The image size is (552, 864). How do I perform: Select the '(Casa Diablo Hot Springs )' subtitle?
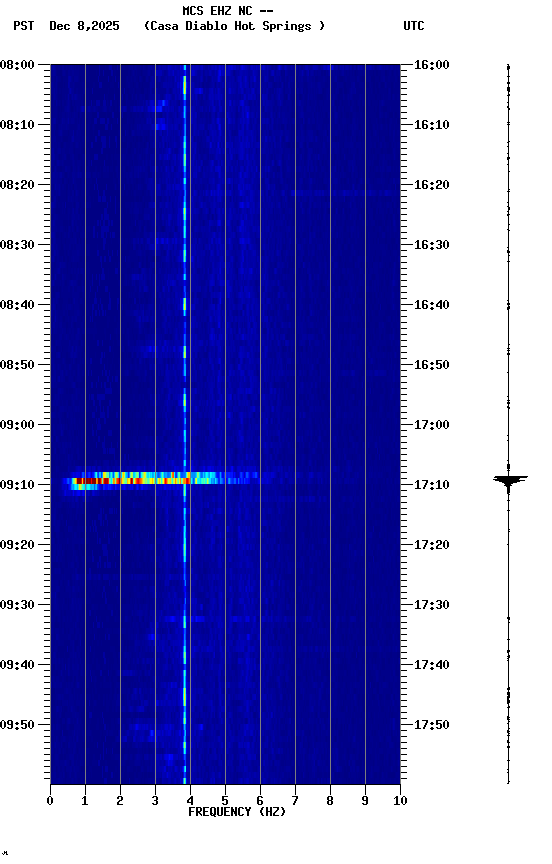pos(235,26)
